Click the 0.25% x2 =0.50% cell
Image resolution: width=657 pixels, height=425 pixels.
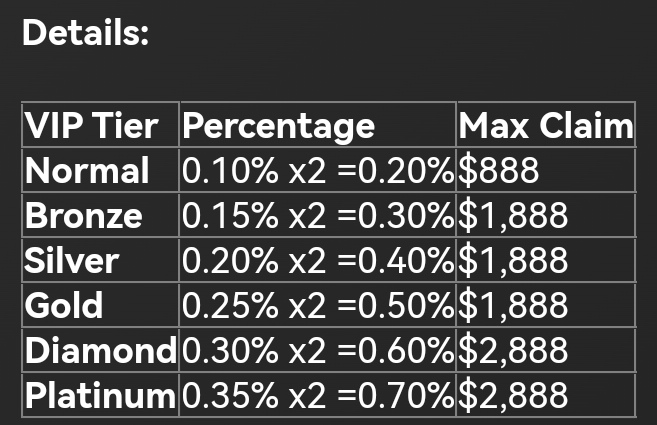(x=318, y=306)
